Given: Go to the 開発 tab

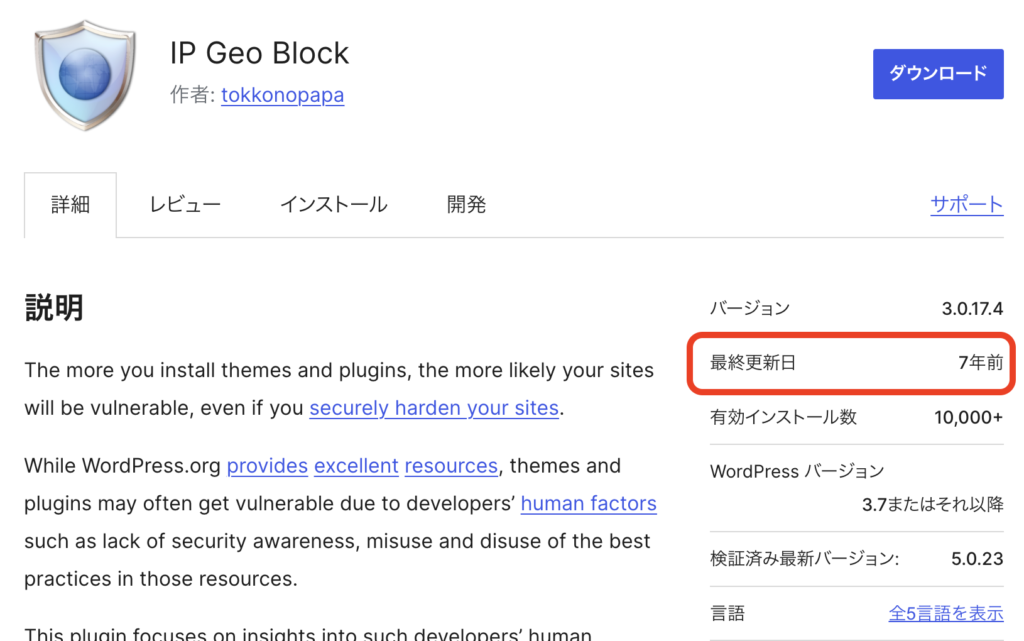Looking at the screenshot, I should pos(466,205).
